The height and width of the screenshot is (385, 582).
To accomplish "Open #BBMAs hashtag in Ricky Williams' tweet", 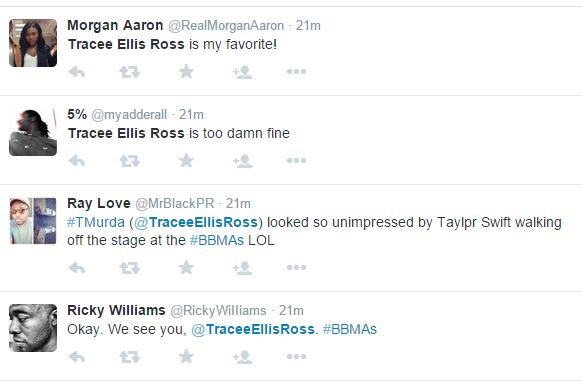I will (350, 329).
